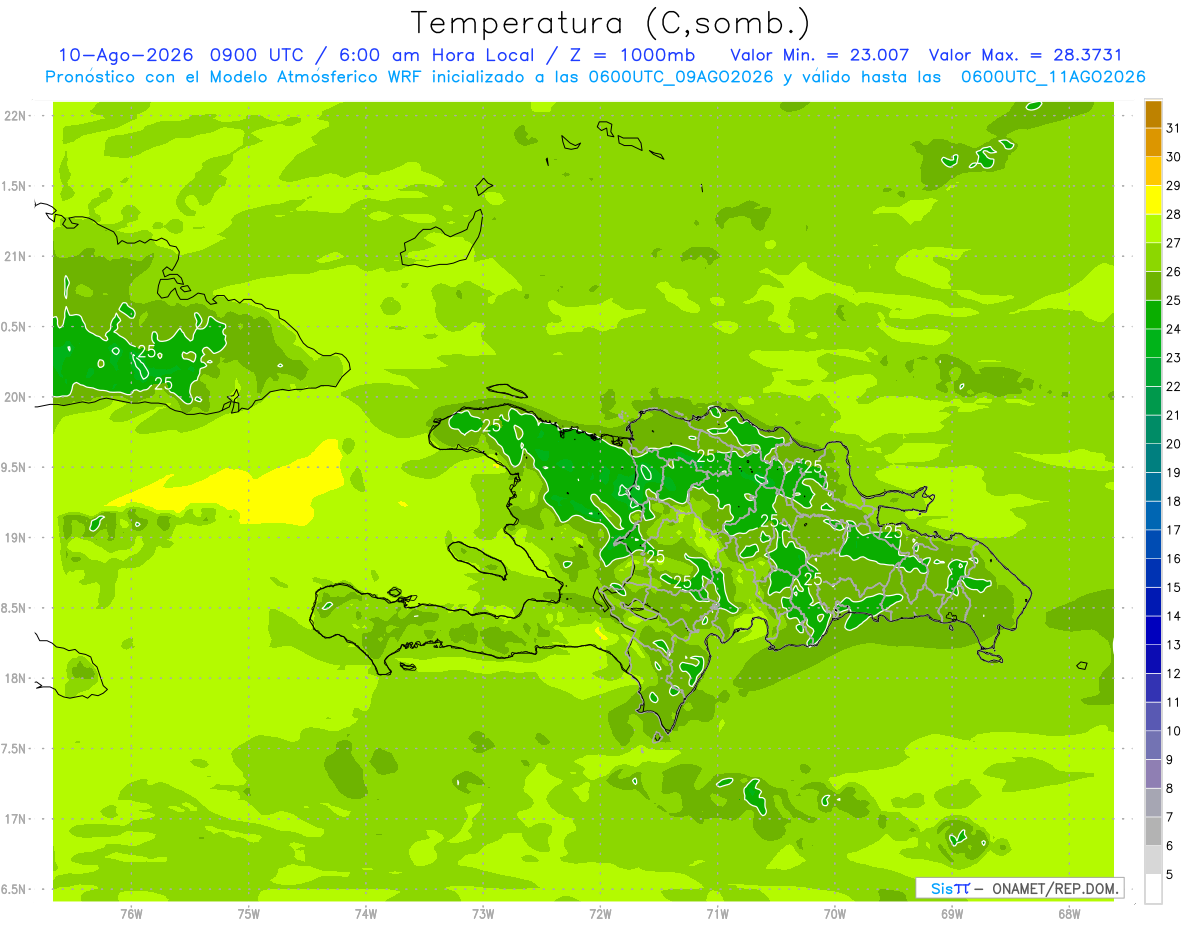Click the '19N' latitude axis label
Image resolution: width=1200 pixels, height=927 pixels.
(17, 538)
